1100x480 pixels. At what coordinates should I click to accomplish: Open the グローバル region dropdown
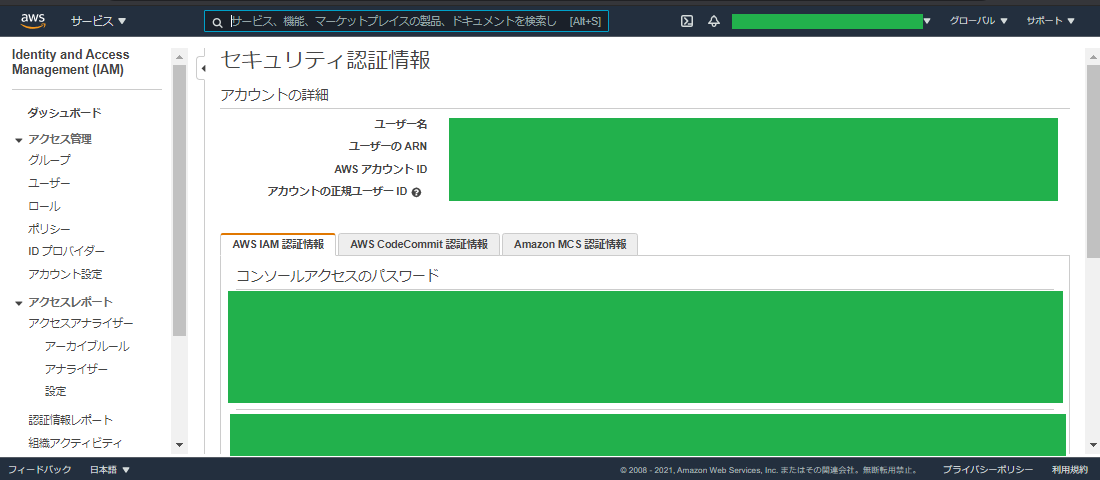pos(979,21)
